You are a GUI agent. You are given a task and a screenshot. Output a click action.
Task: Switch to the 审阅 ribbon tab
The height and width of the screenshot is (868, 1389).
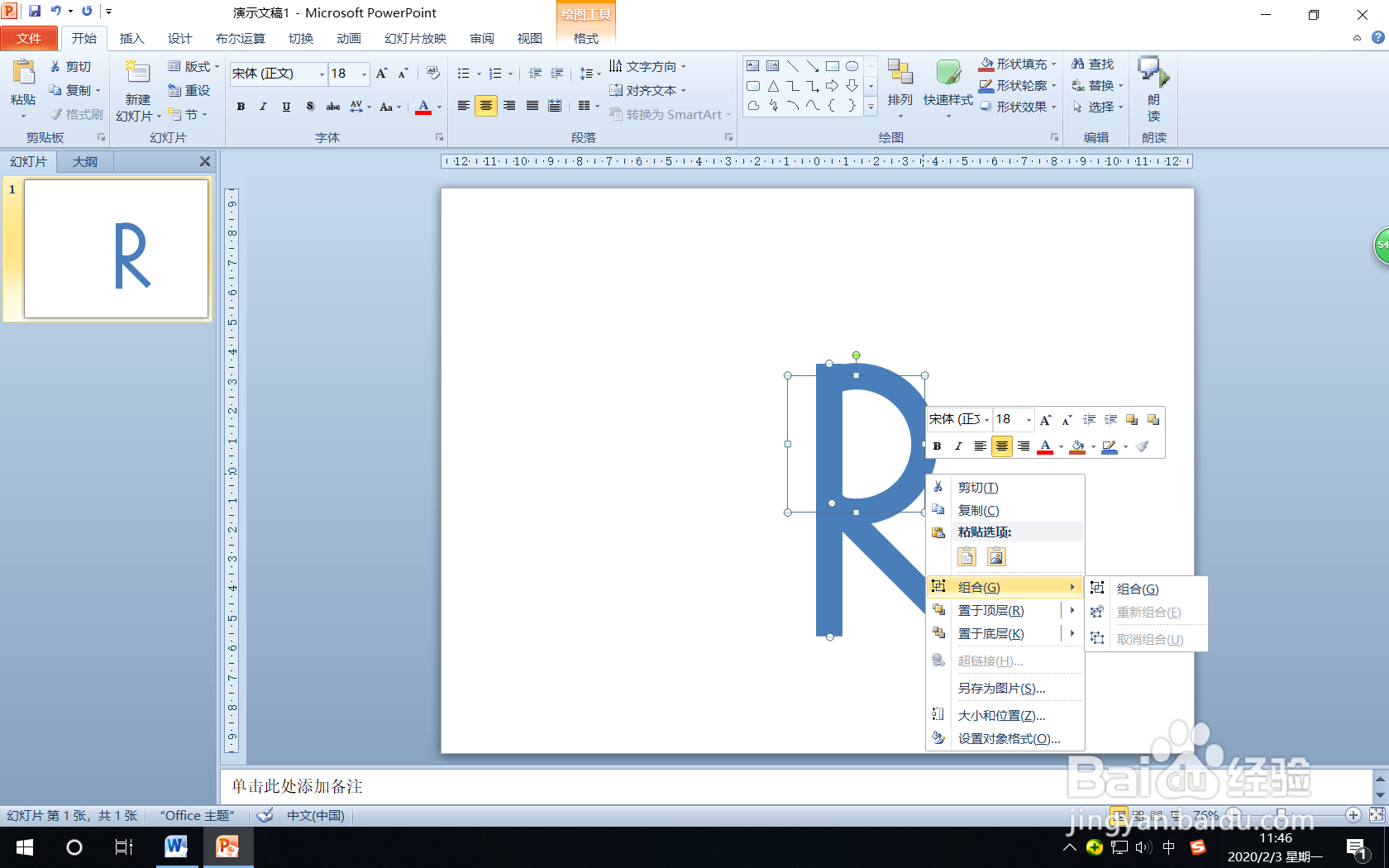[480, 38]
